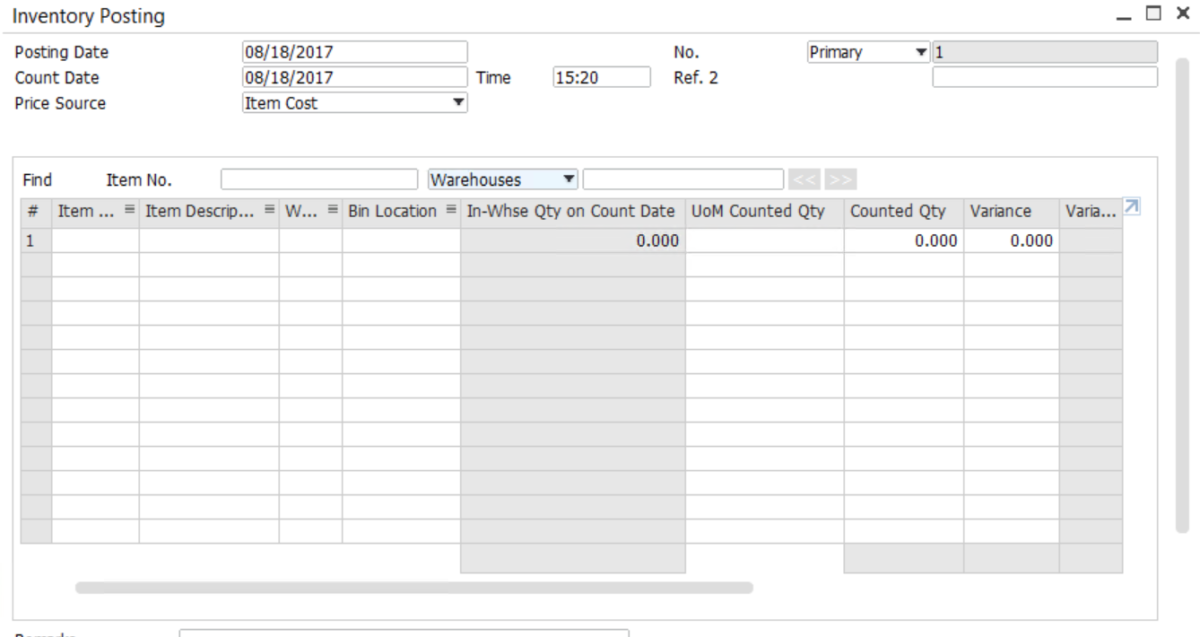Open the Price Source dropdown

pos(458,103)
